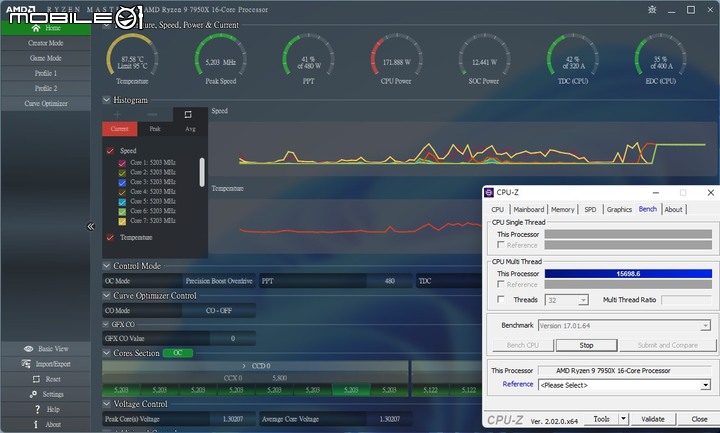Click the Reset icon in sidebar

point(36,379)
